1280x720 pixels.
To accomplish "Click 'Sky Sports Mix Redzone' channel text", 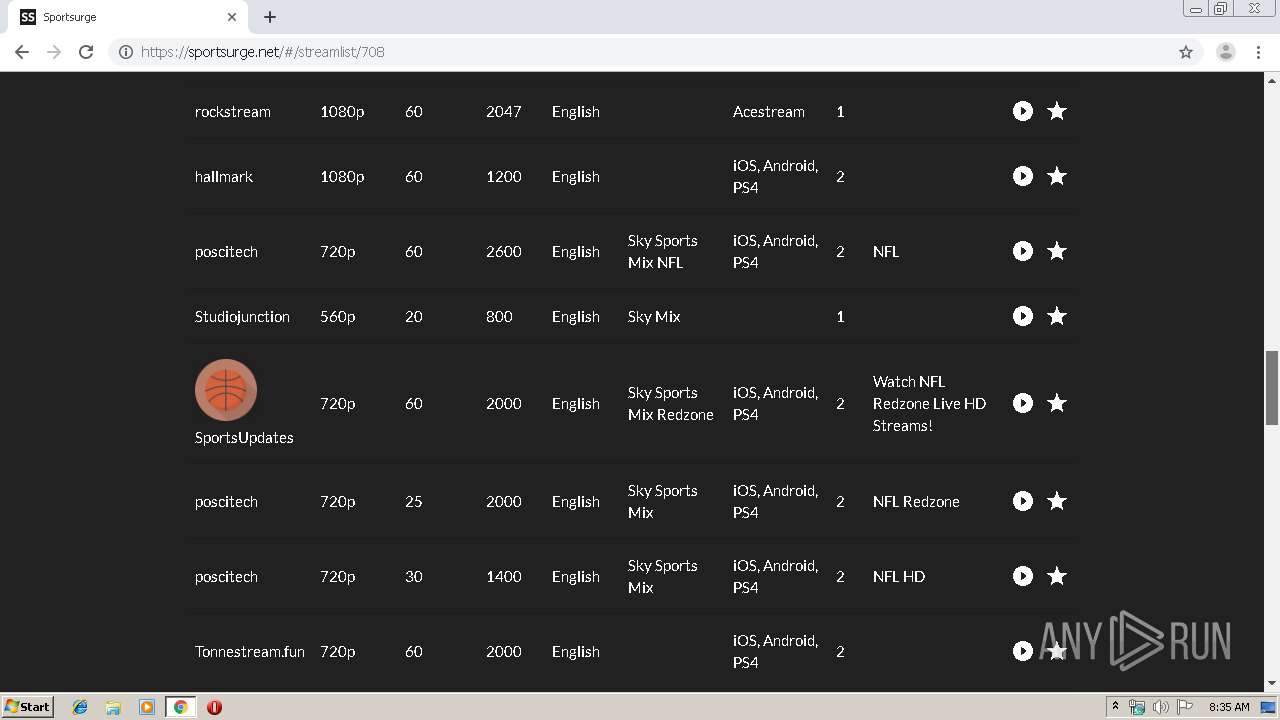I will pos(671,403).
